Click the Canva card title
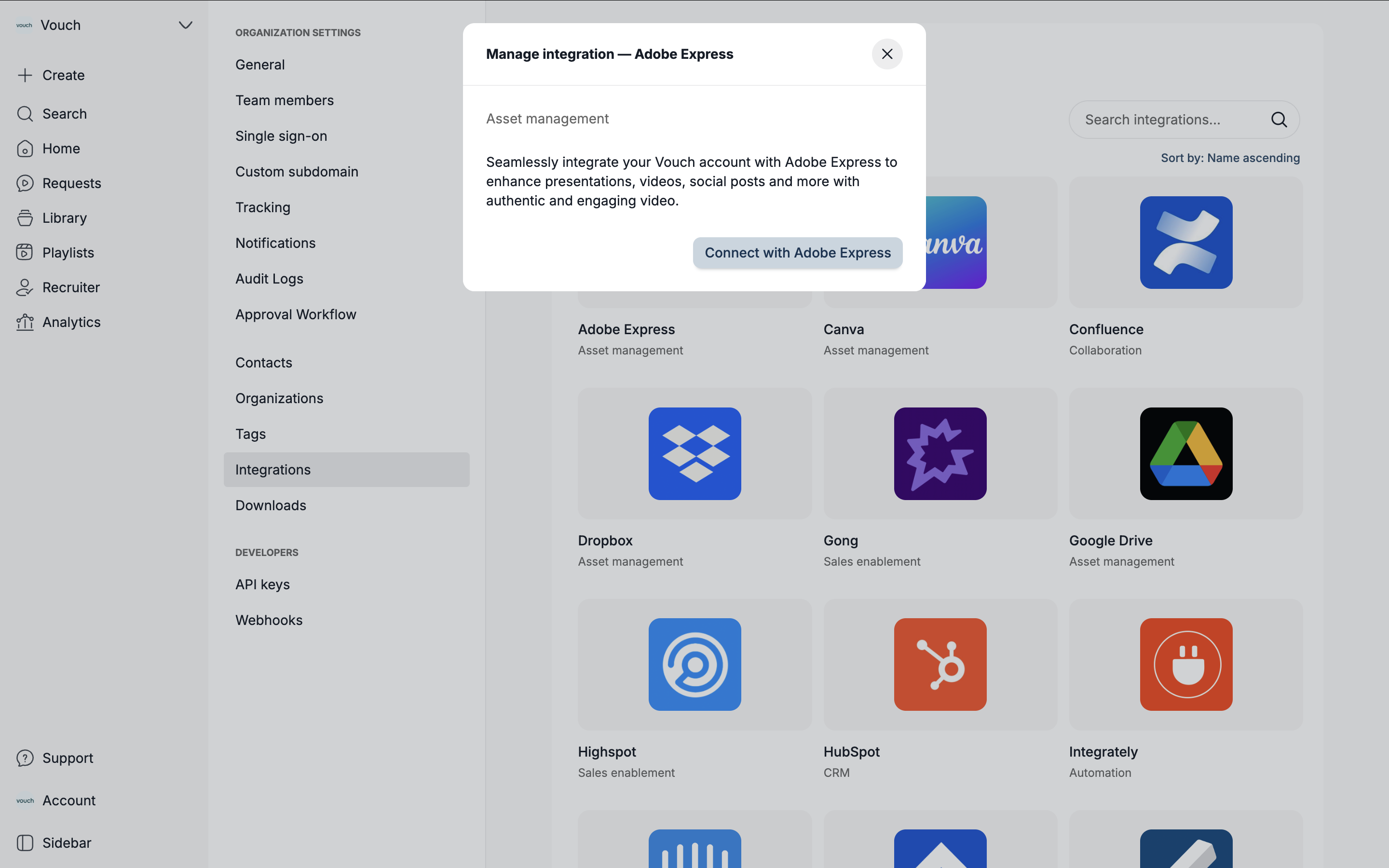This screenshot has height=868, width=1389. 844,329
